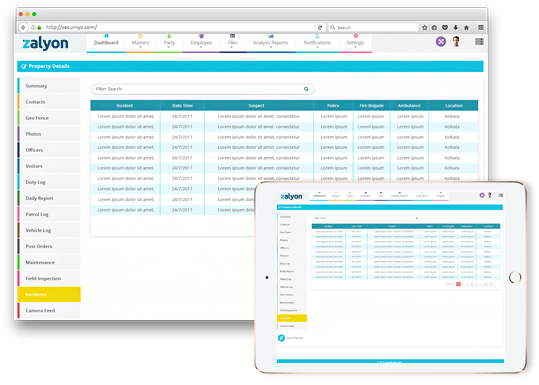Click the purple circular icon beside the avatar

click(441, 42)
